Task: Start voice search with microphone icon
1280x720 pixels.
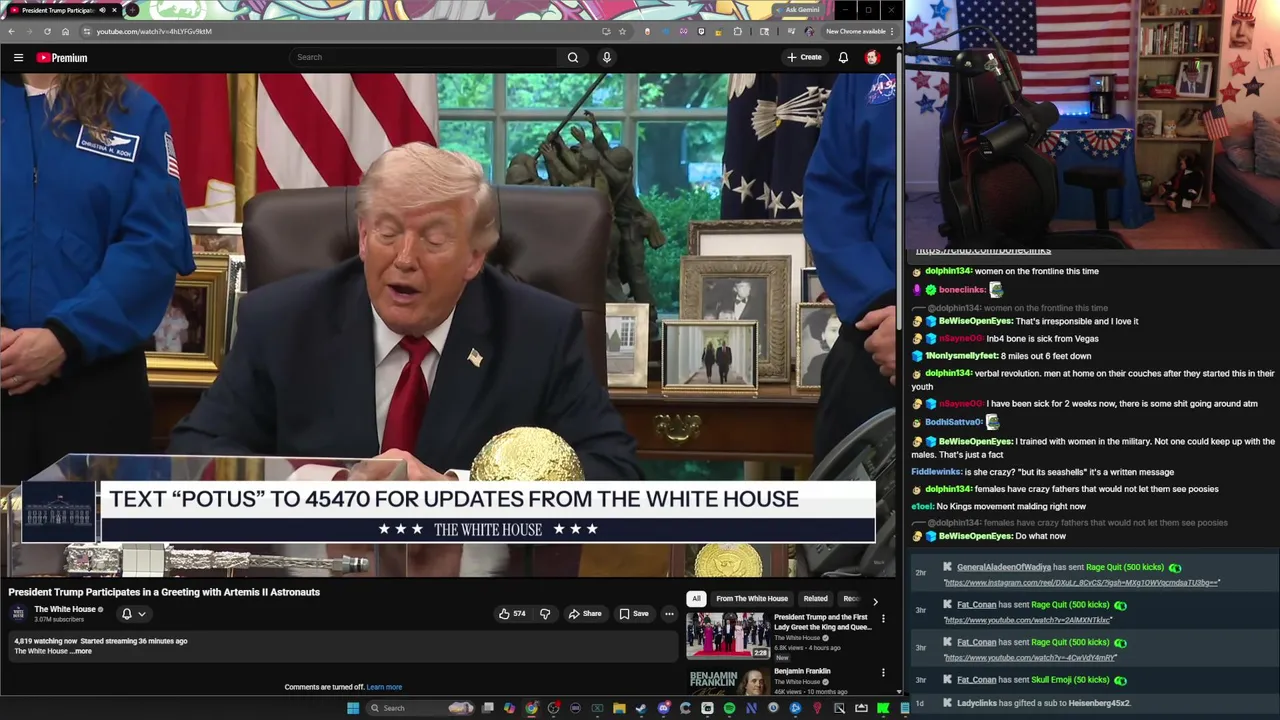Action: pyautogui.click(x=606, y=58)
